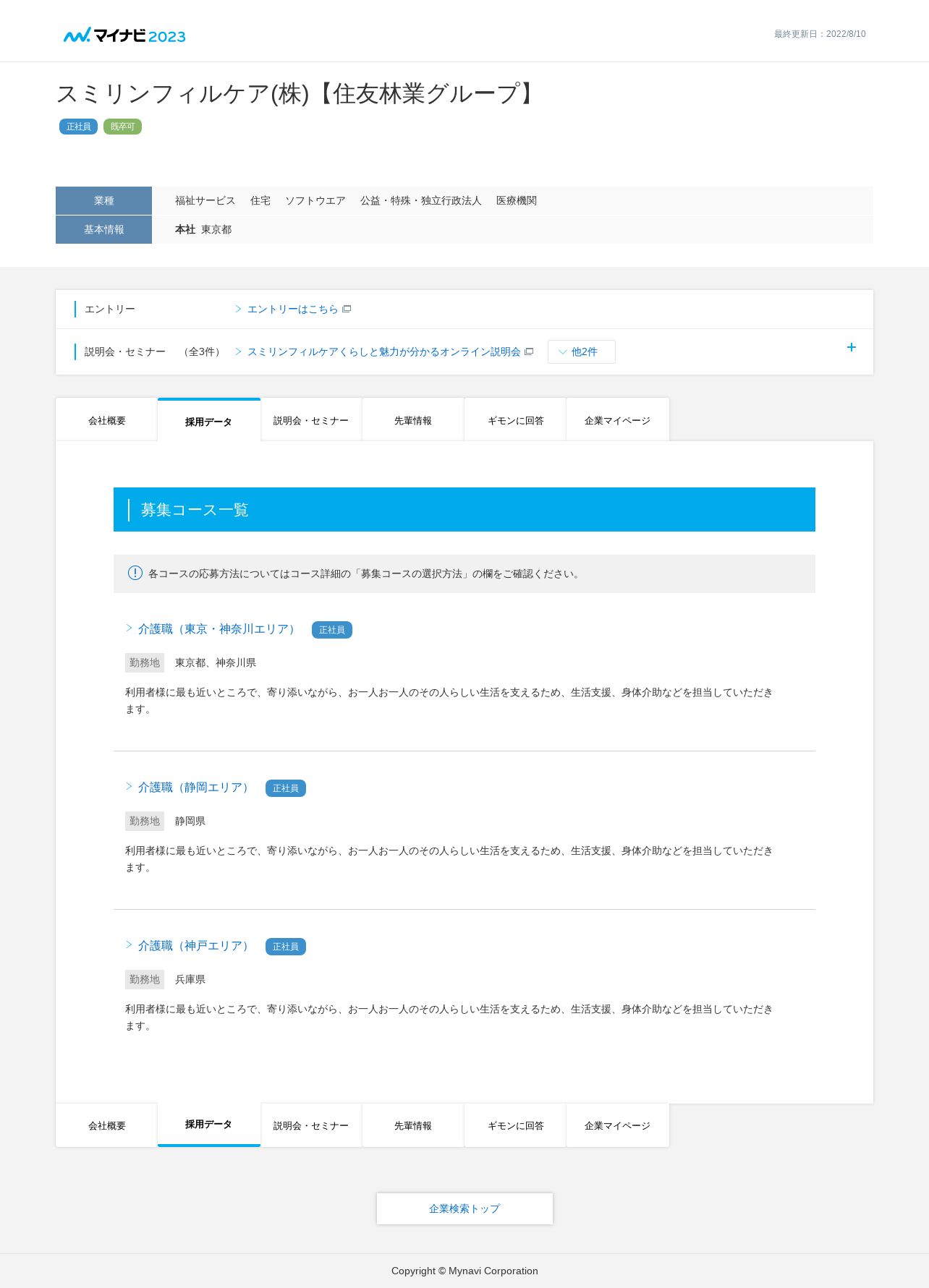929x1288 pixels.
Task: Click 正社員 badge beside 東京・神奈川エリア course
Action: tap(332, 630)
